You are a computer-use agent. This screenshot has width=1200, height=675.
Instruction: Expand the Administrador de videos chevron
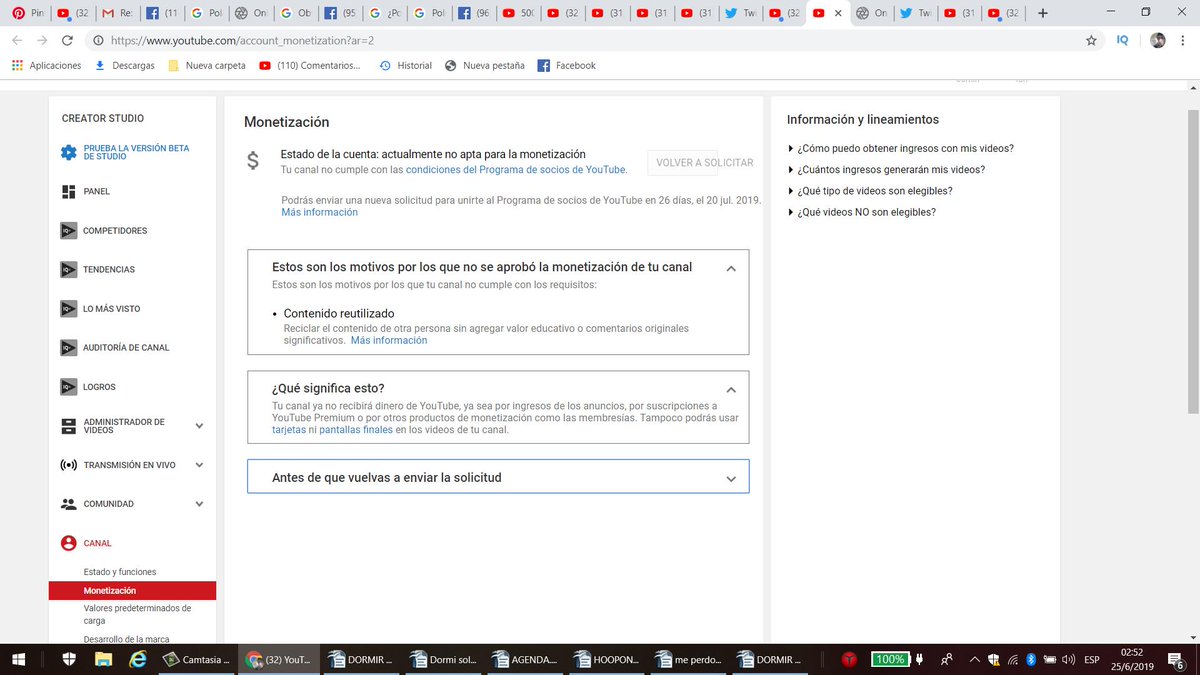(199, 426)
